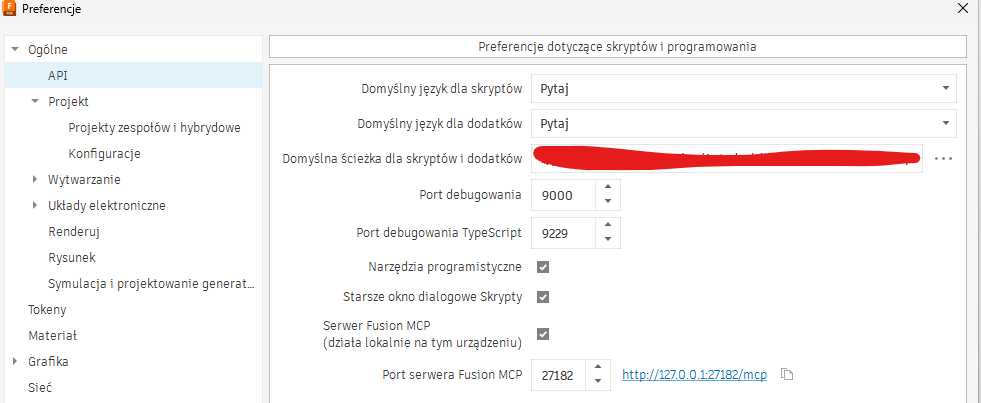Increase the Port debugowania value
The image size is (981, 403).
[x=607, y=188]
